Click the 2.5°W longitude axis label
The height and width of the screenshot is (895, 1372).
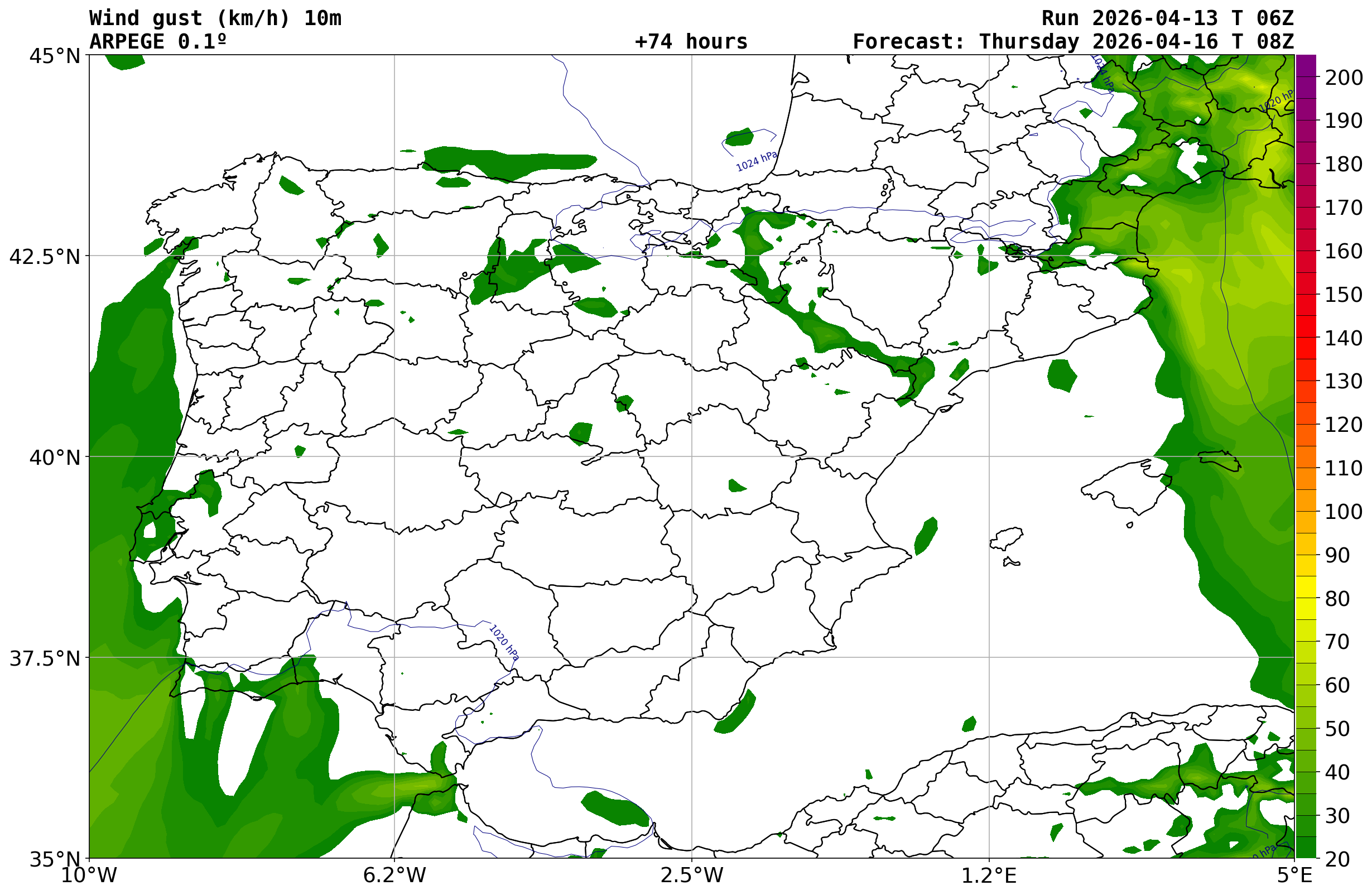(x=691, y=876)
